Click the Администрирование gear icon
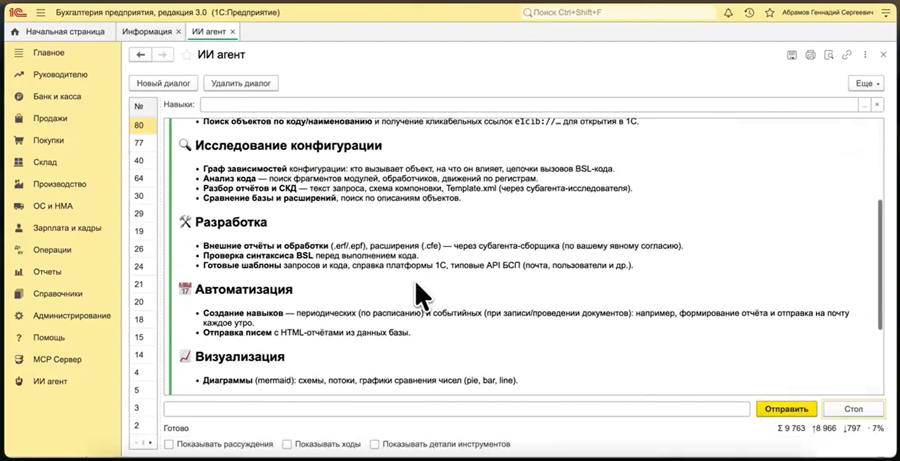Screen dimensions: 900x461 19,316
